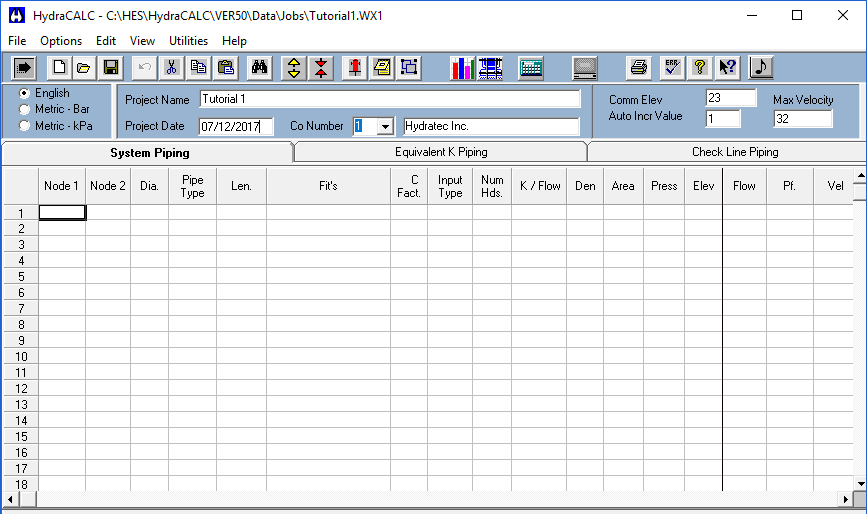Click horizontal scrollbar left arrow
Image resolution: width=867 pixels, height=514 pixels.
[10, 500]
